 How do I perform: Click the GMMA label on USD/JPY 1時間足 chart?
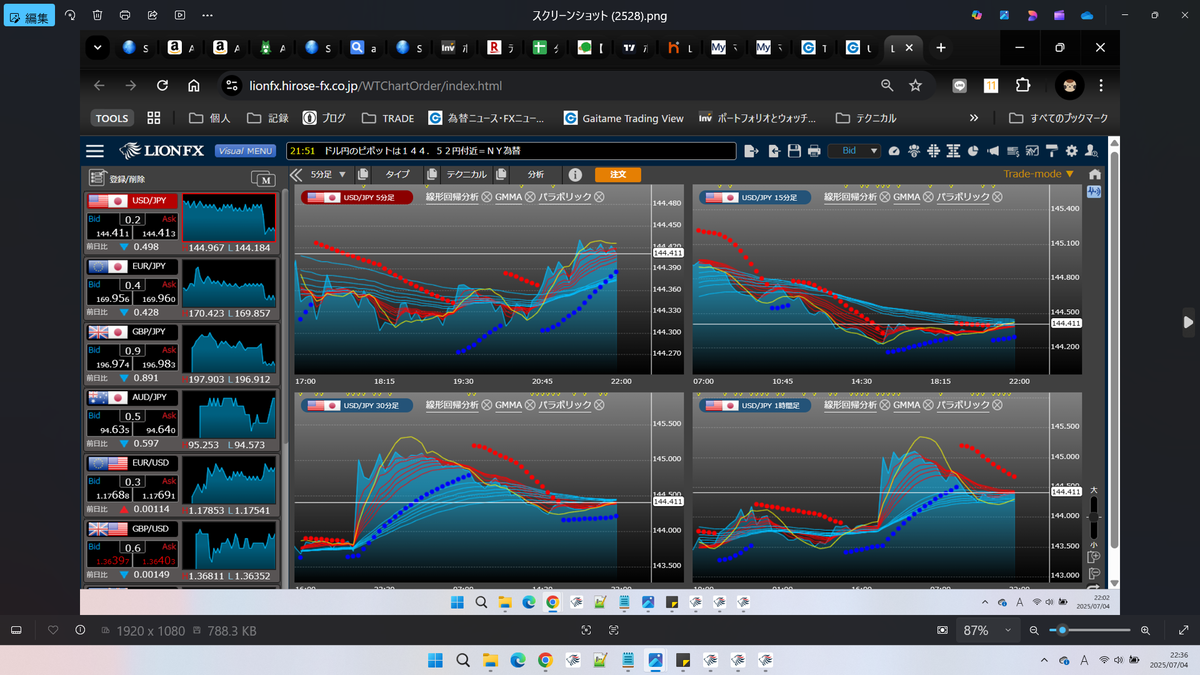click(906, 405)
